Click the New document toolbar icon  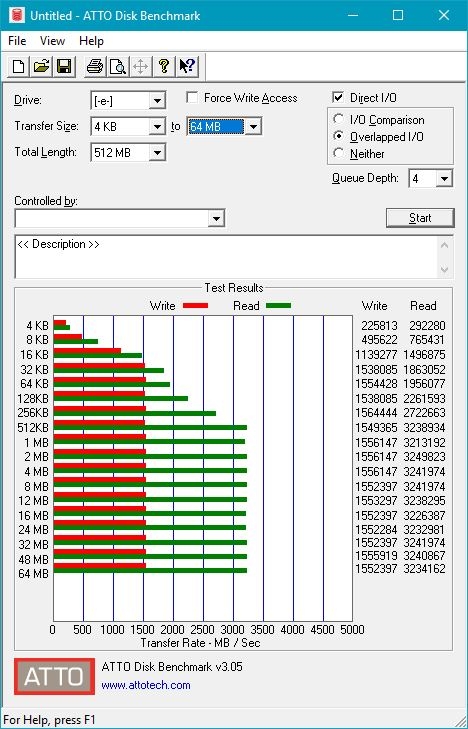click(x=18, y=66)
